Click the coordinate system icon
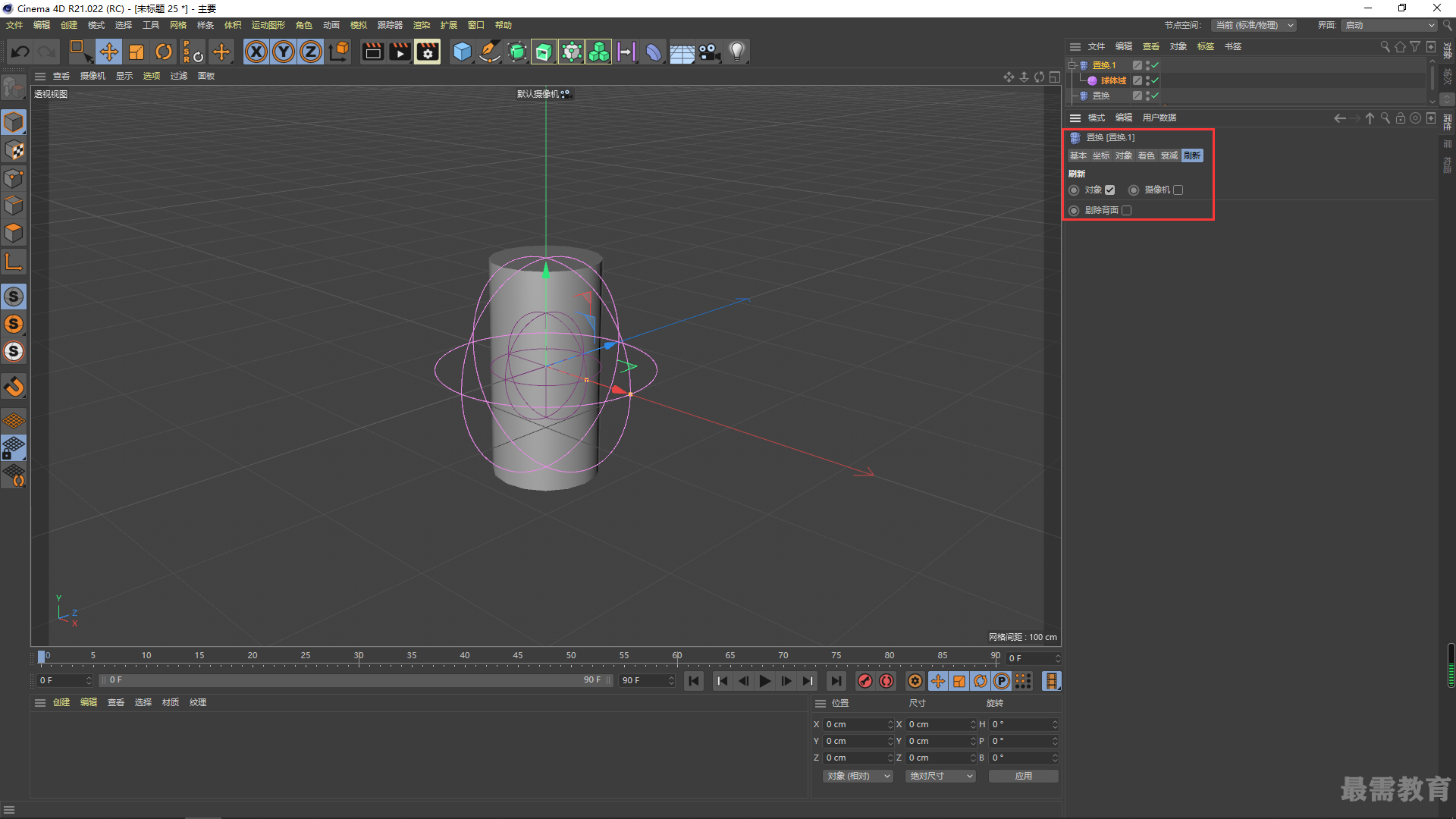This screenshot has height=819, width=1456. click(x=339, y=52)
